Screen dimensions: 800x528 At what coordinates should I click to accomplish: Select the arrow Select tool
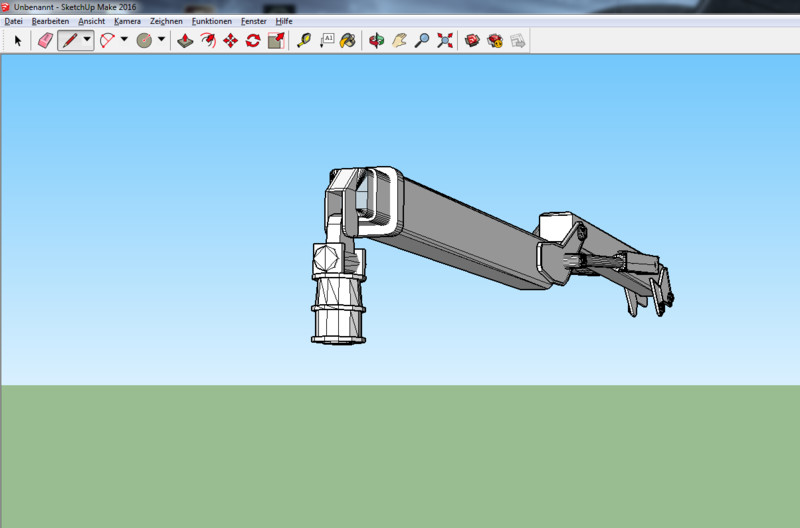click(17, 41)
